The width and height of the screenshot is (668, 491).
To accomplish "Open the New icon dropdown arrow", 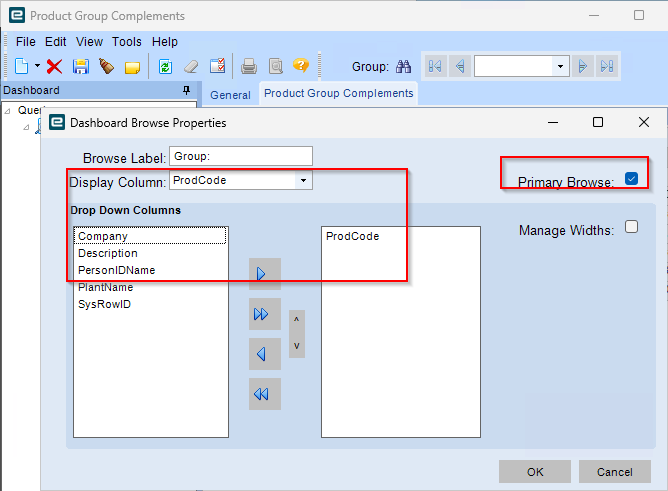I will [37, 66].
